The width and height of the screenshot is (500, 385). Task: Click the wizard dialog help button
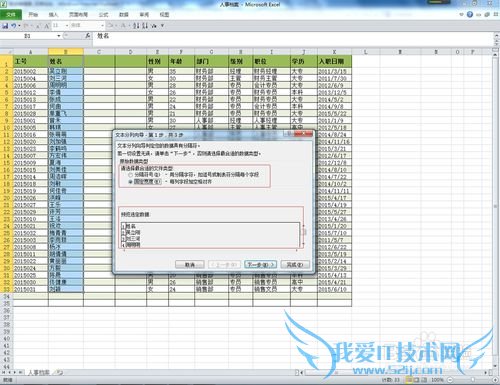tap(289, 134)
